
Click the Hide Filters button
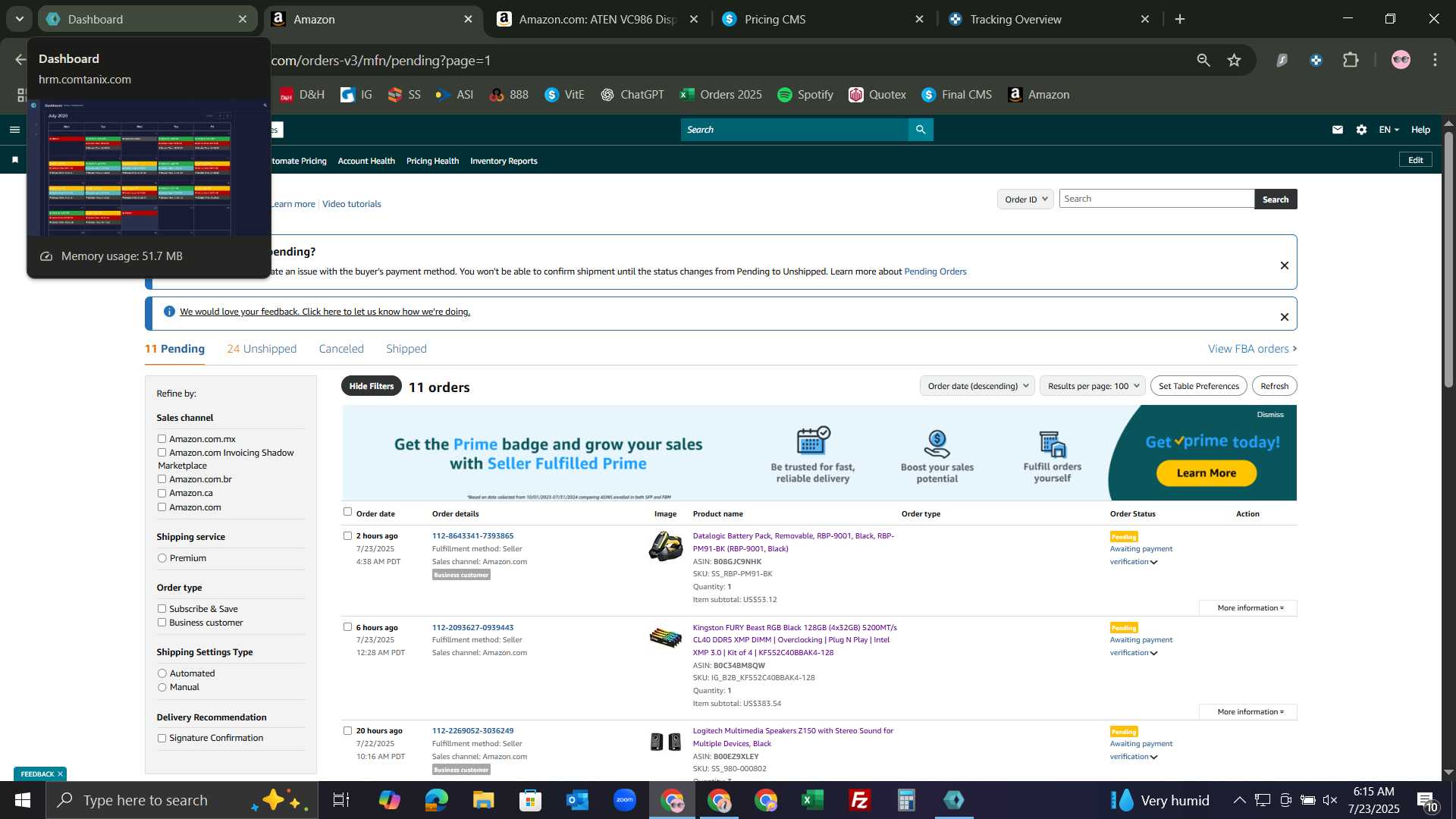(372, 386)
